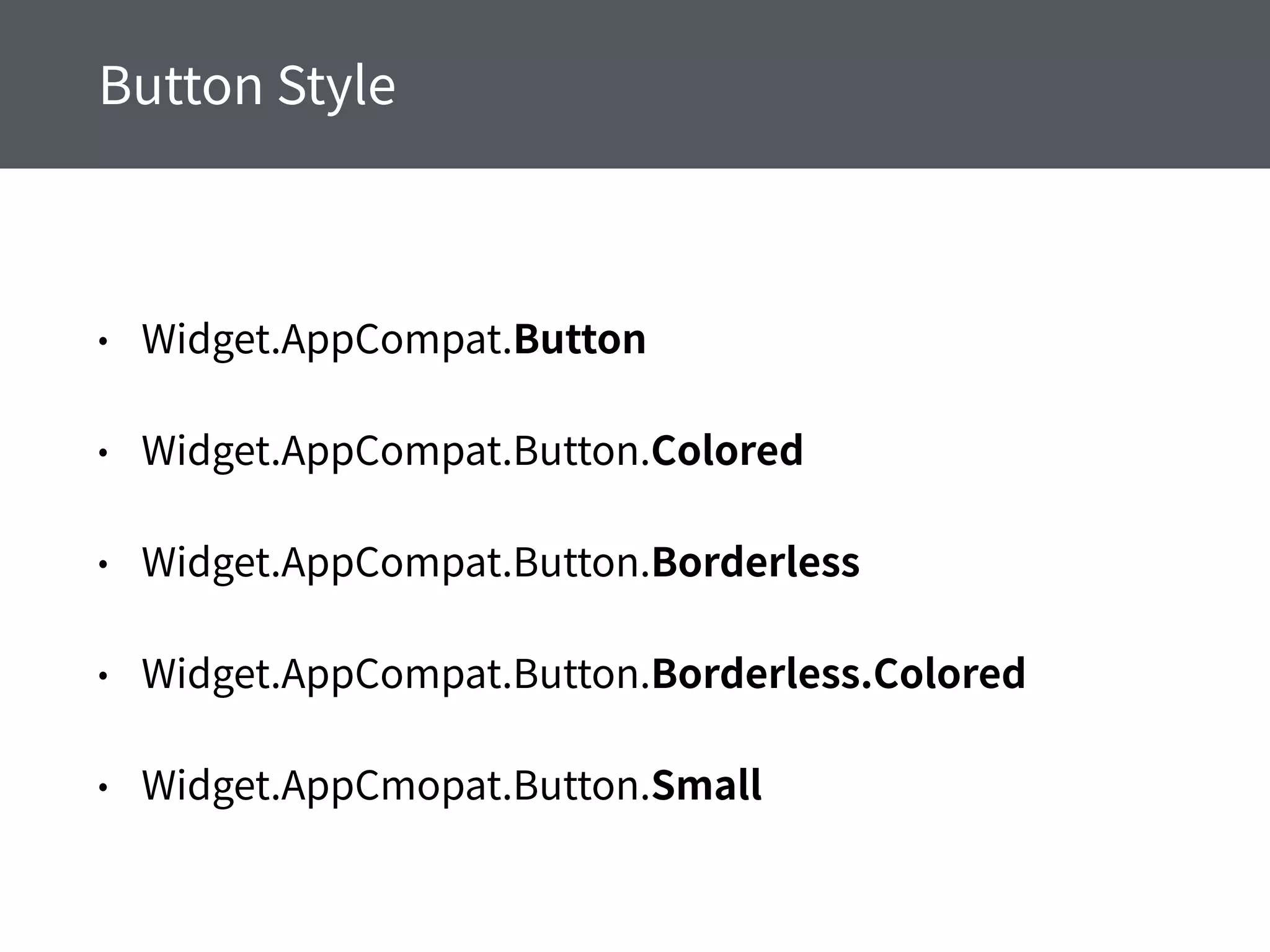This screenshot has width=1270, height=952.
Task: Click the bold "Borderless" in the third bullet
Action: point(755,562)
